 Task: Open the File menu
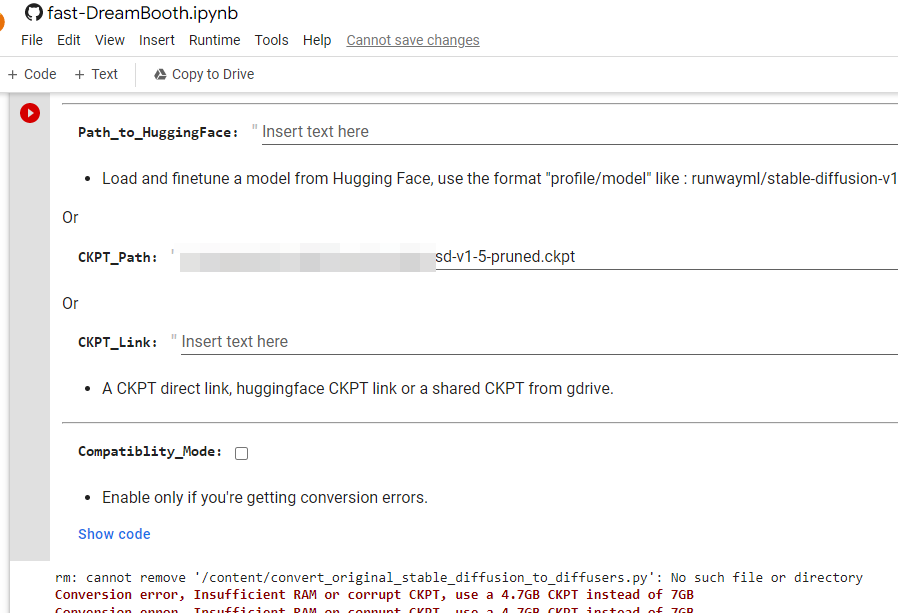31,40
